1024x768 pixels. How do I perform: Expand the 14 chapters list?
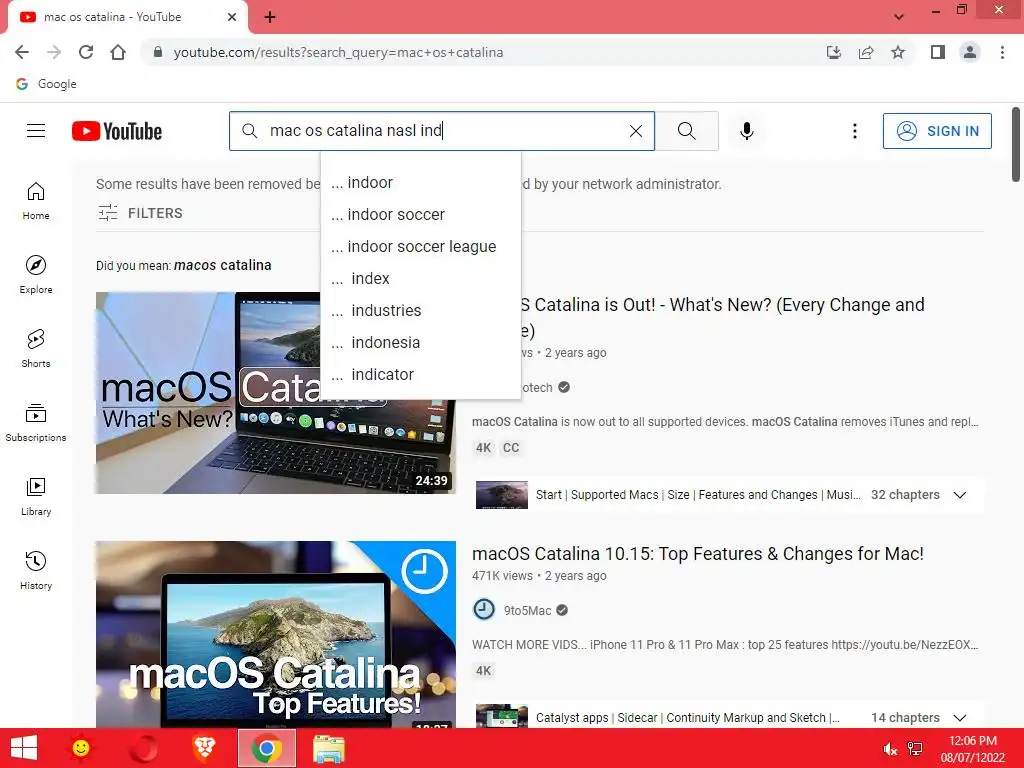click(959, 718)
